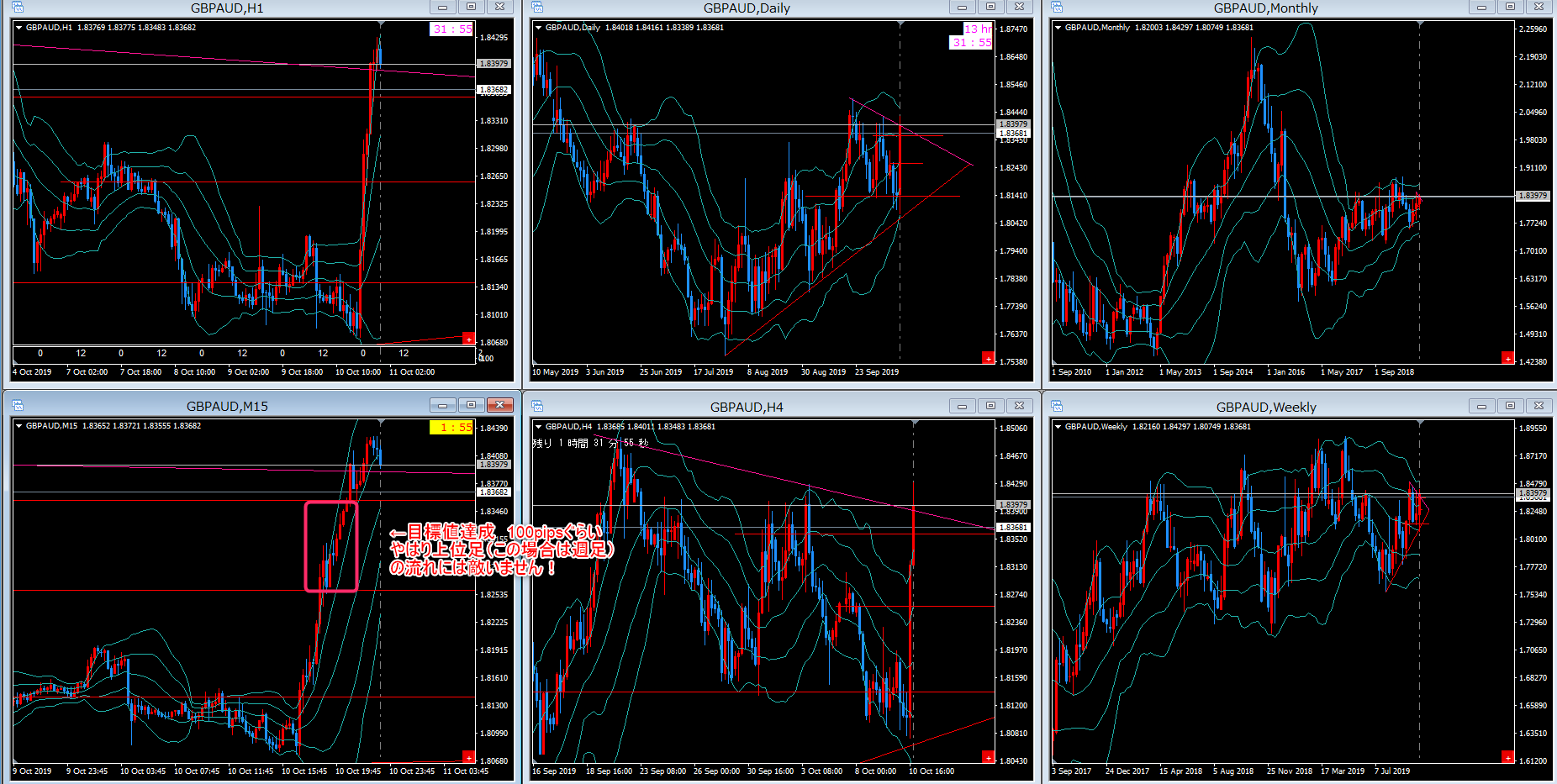This screenshot has width=1557, height=784.
Task: Maximize the GBPAUD,Daily chart window
Action: 990,8
